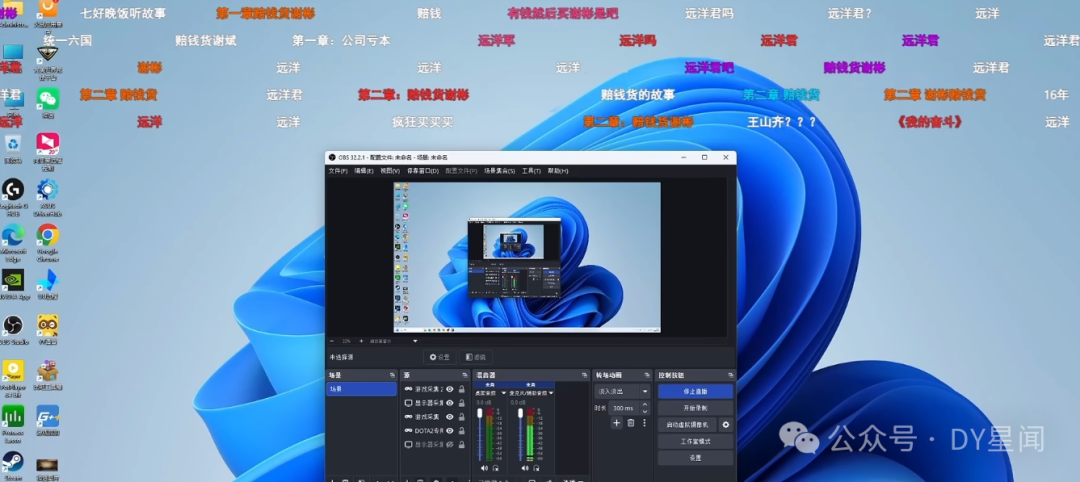This screenshot has width=1080, height=482.
Task: Mute the 麦克风/辅助音频 channel speaker icon
Action: point(523,468)
